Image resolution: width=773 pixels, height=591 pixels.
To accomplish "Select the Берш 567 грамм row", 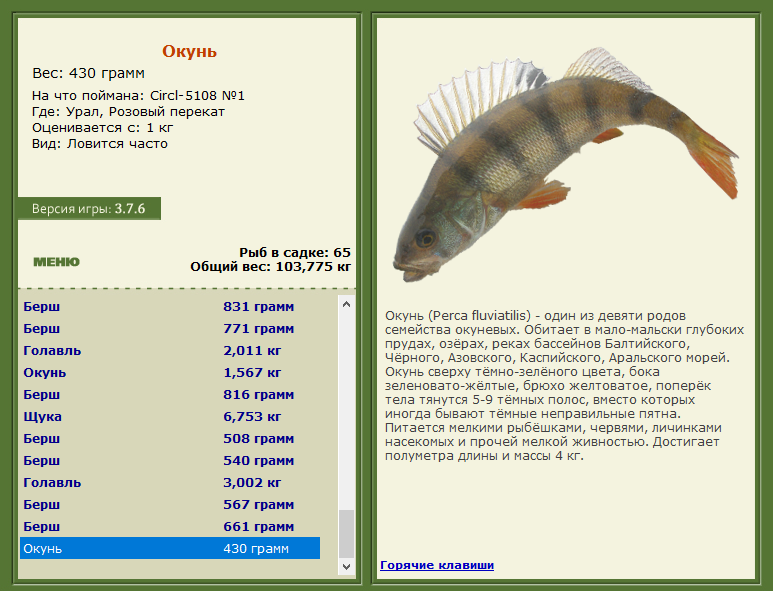I will (169, 505).
